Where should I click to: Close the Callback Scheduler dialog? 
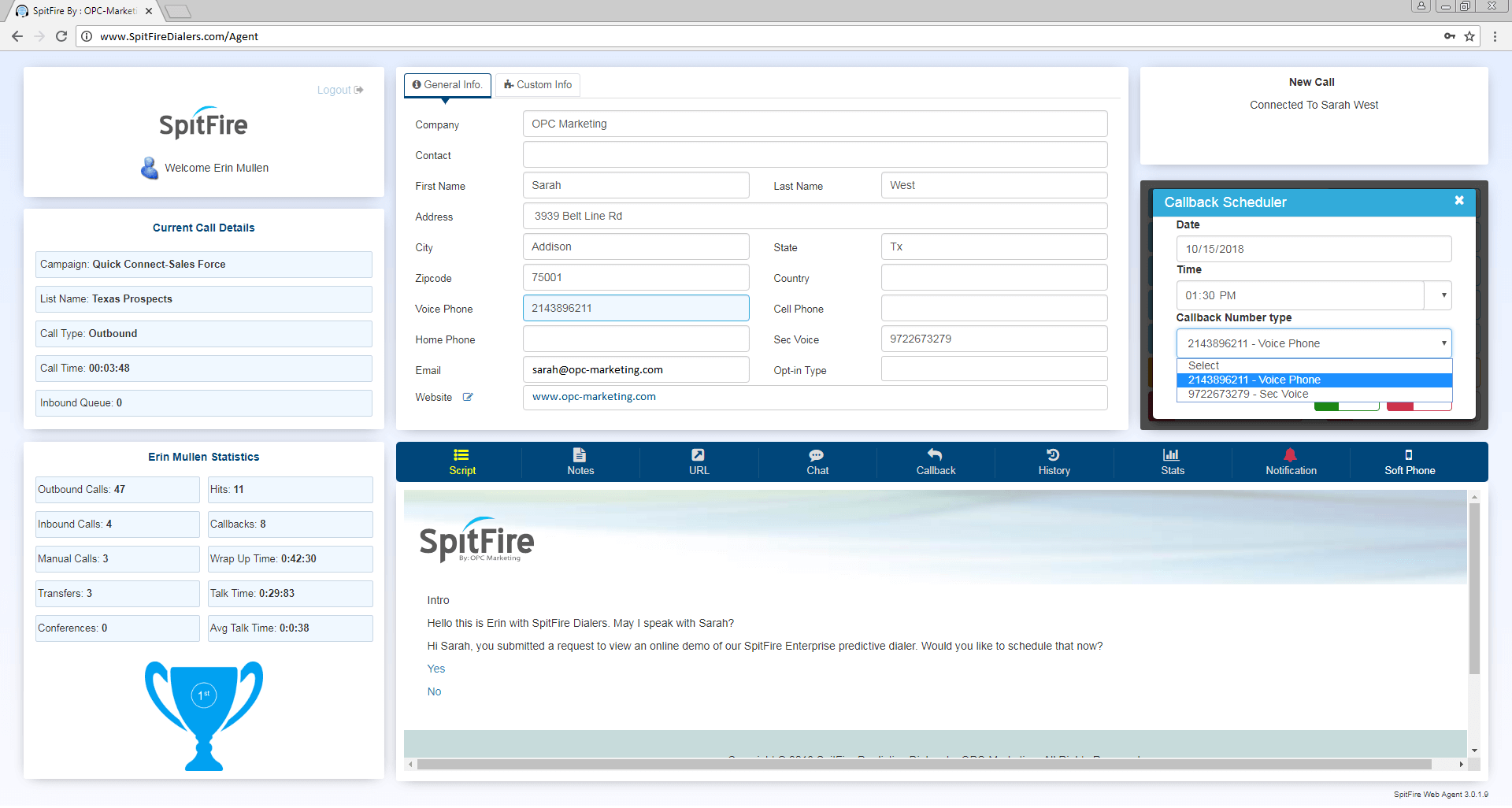click(1459, 201)
